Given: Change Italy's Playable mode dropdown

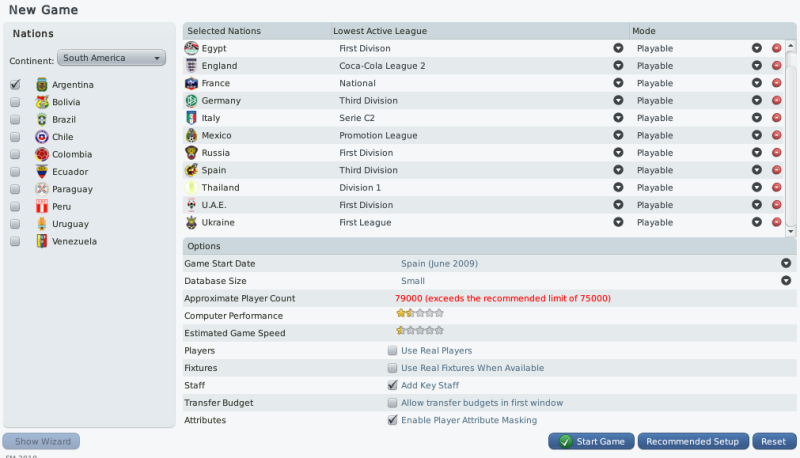Looking at the screenshot, I should (757, 118).
